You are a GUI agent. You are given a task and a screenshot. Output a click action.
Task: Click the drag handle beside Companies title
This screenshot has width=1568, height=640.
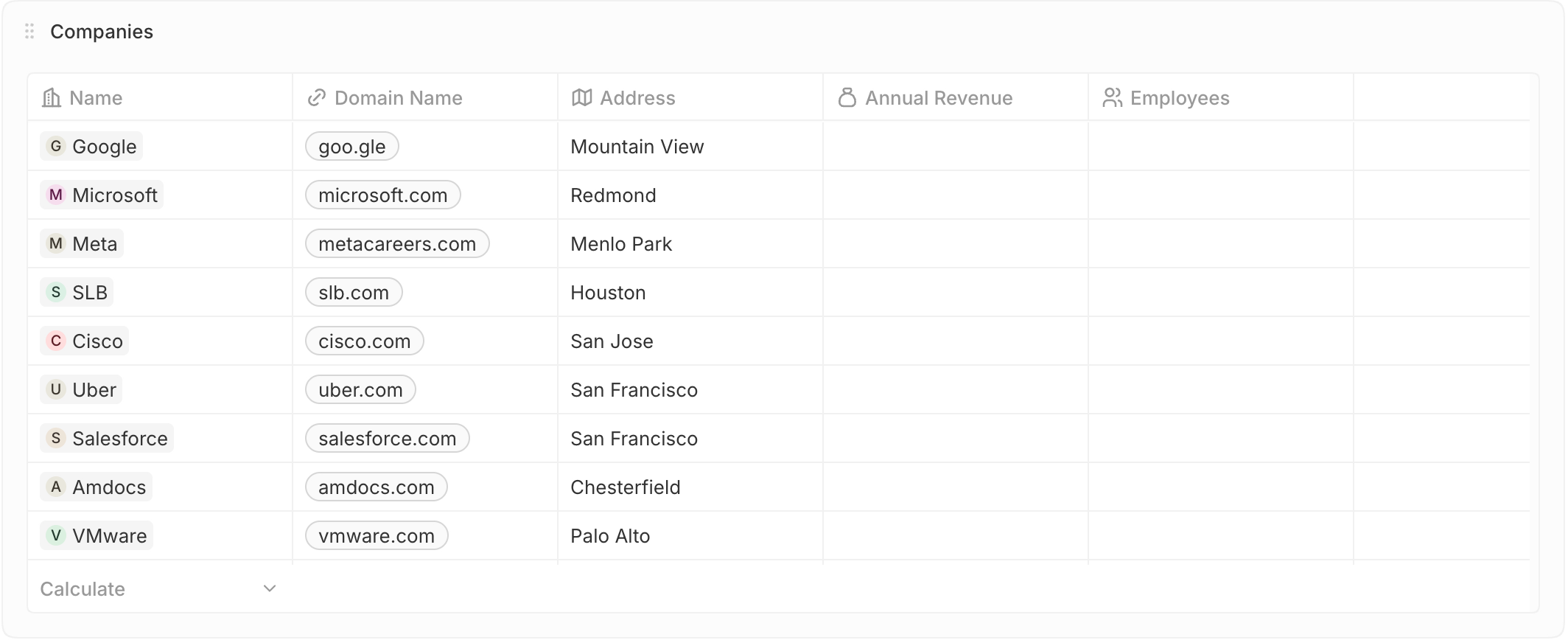(29, 32)
